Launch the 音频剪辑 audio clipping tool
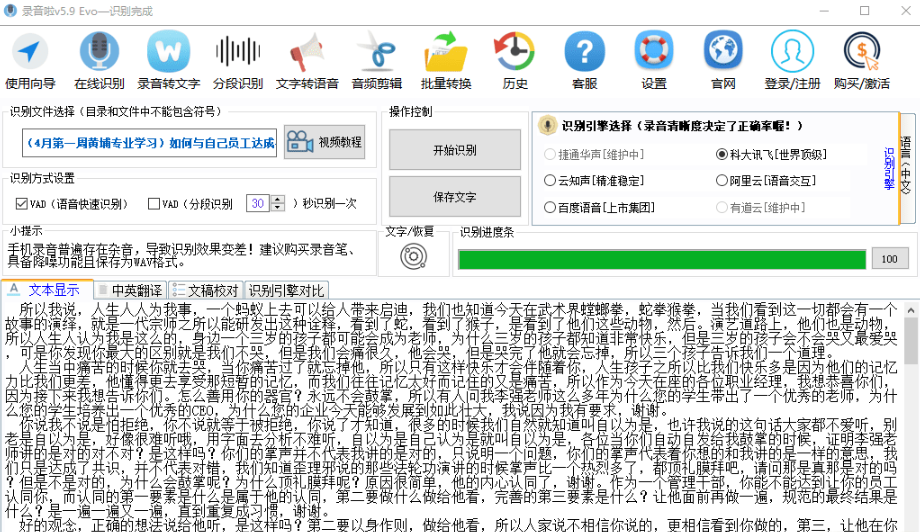This screenshot has height=532, width=920. 377,60
